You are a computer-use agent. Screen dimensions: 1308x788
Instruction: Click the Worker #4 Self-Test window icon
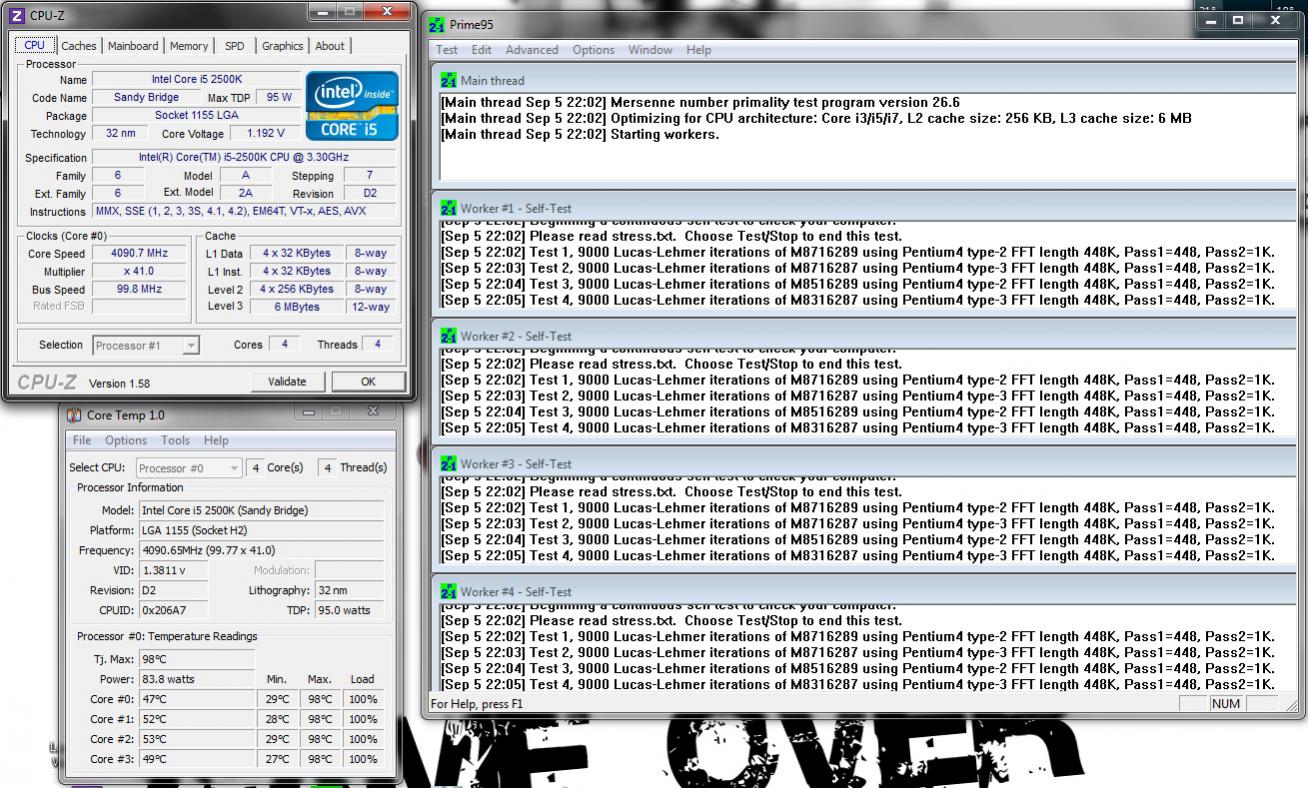(x=449, y=592)
